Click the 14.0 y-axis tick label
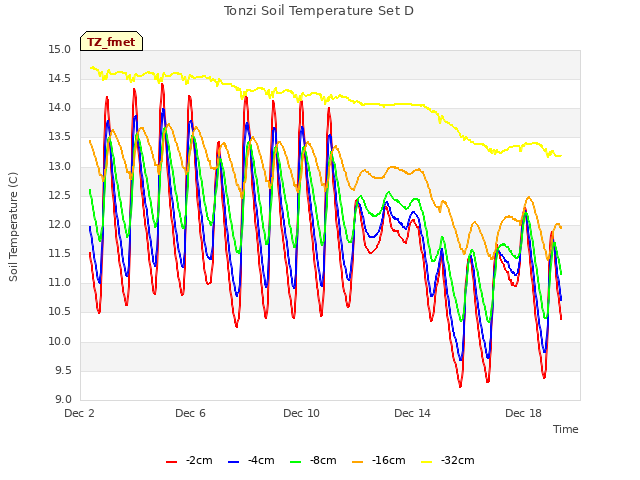This screenshot has height=480, width=640. (60, 108)
